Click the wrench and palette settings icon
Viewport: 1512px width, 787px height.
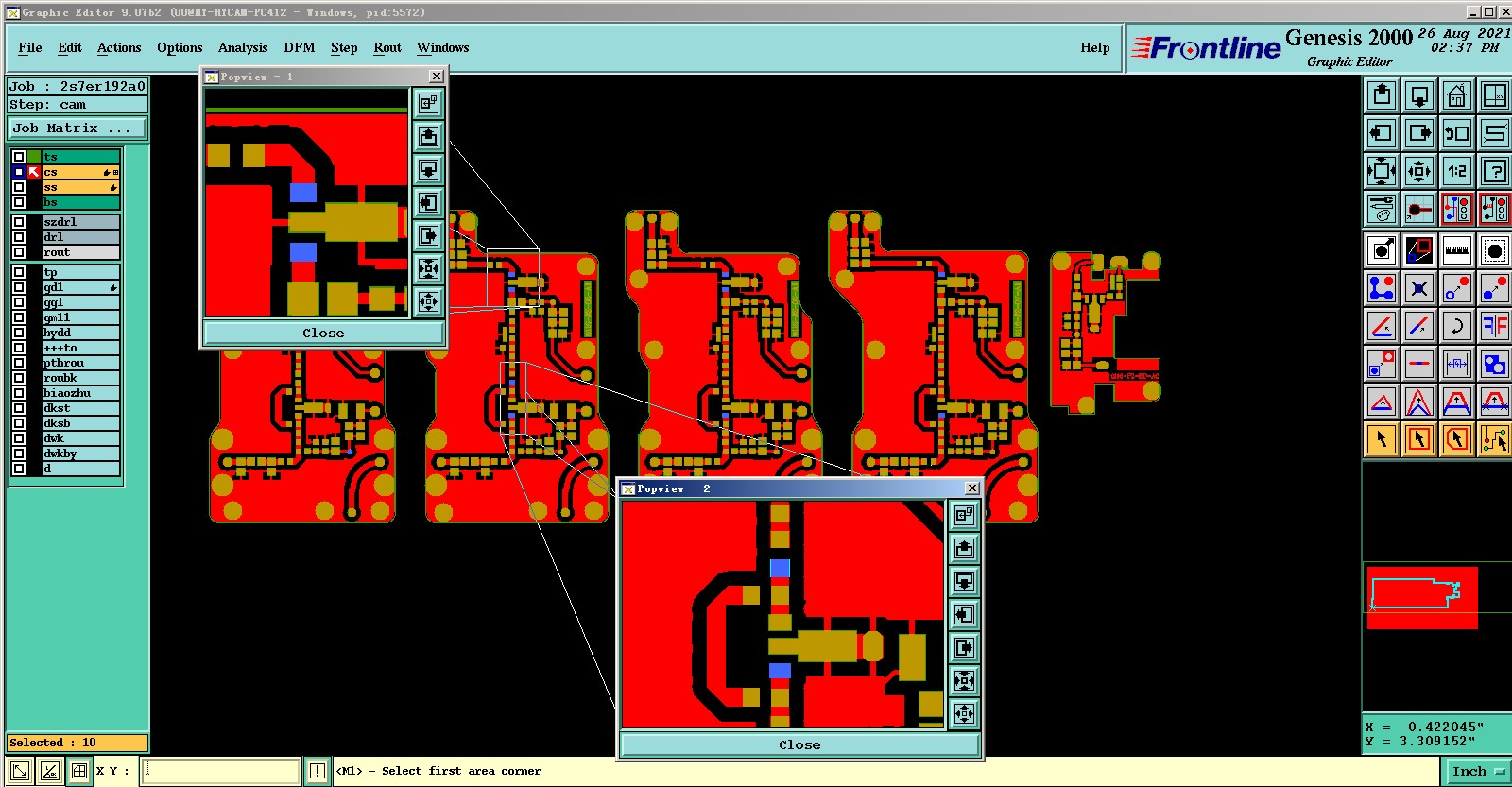click(1382, 209)
